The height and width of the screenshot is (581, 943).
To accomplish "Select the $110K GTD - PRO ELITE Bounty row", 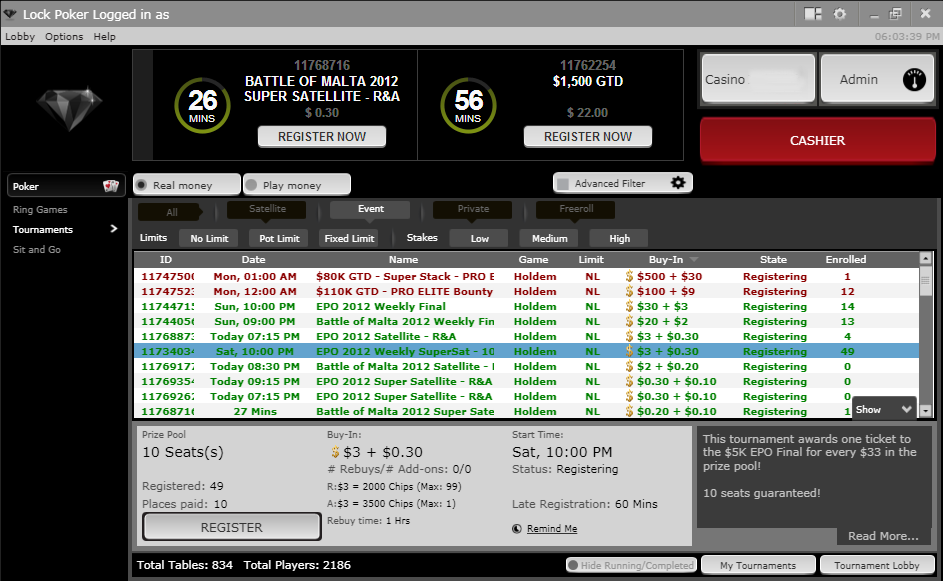I will [x=526, y=291].
